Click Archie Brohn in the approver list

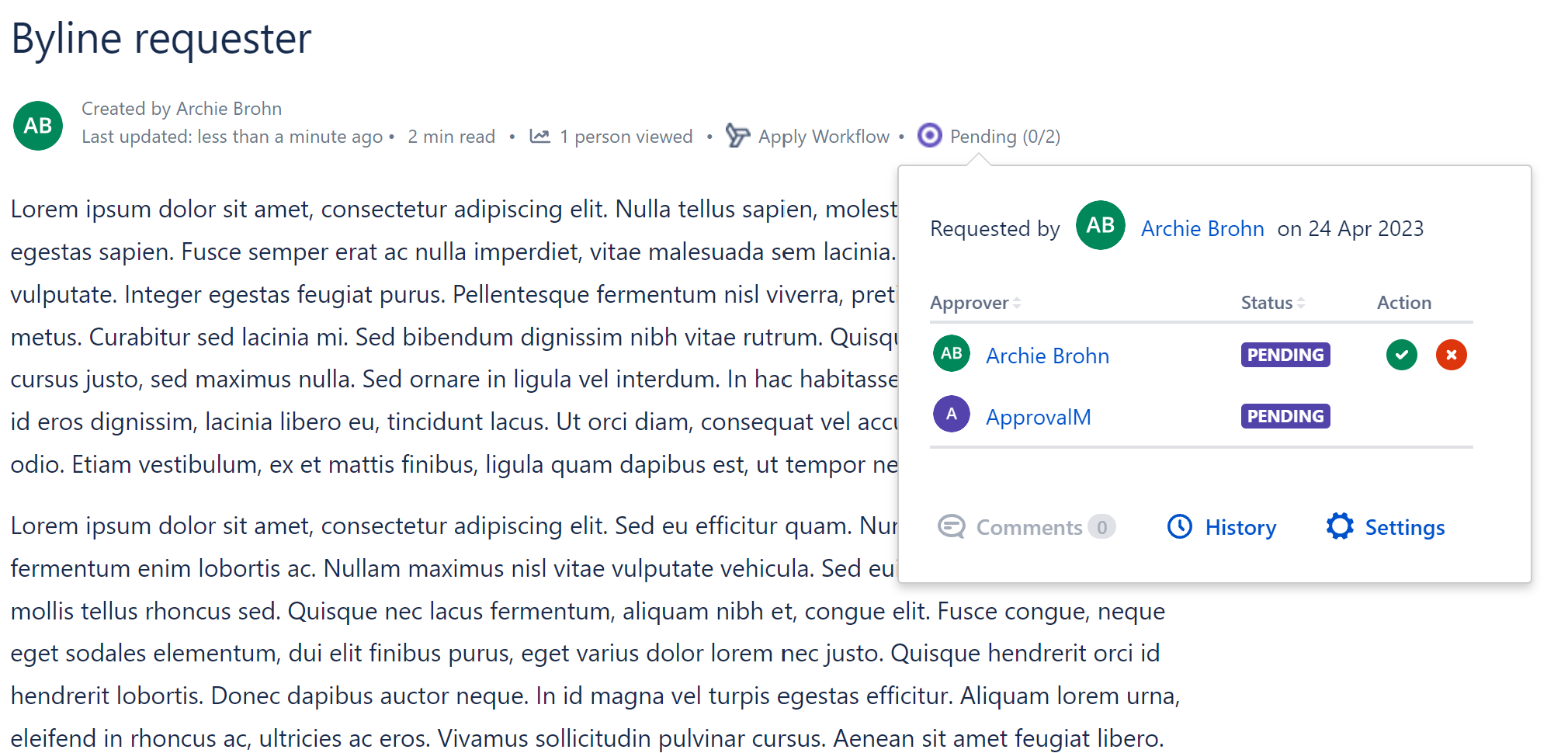pos(1047,356)
